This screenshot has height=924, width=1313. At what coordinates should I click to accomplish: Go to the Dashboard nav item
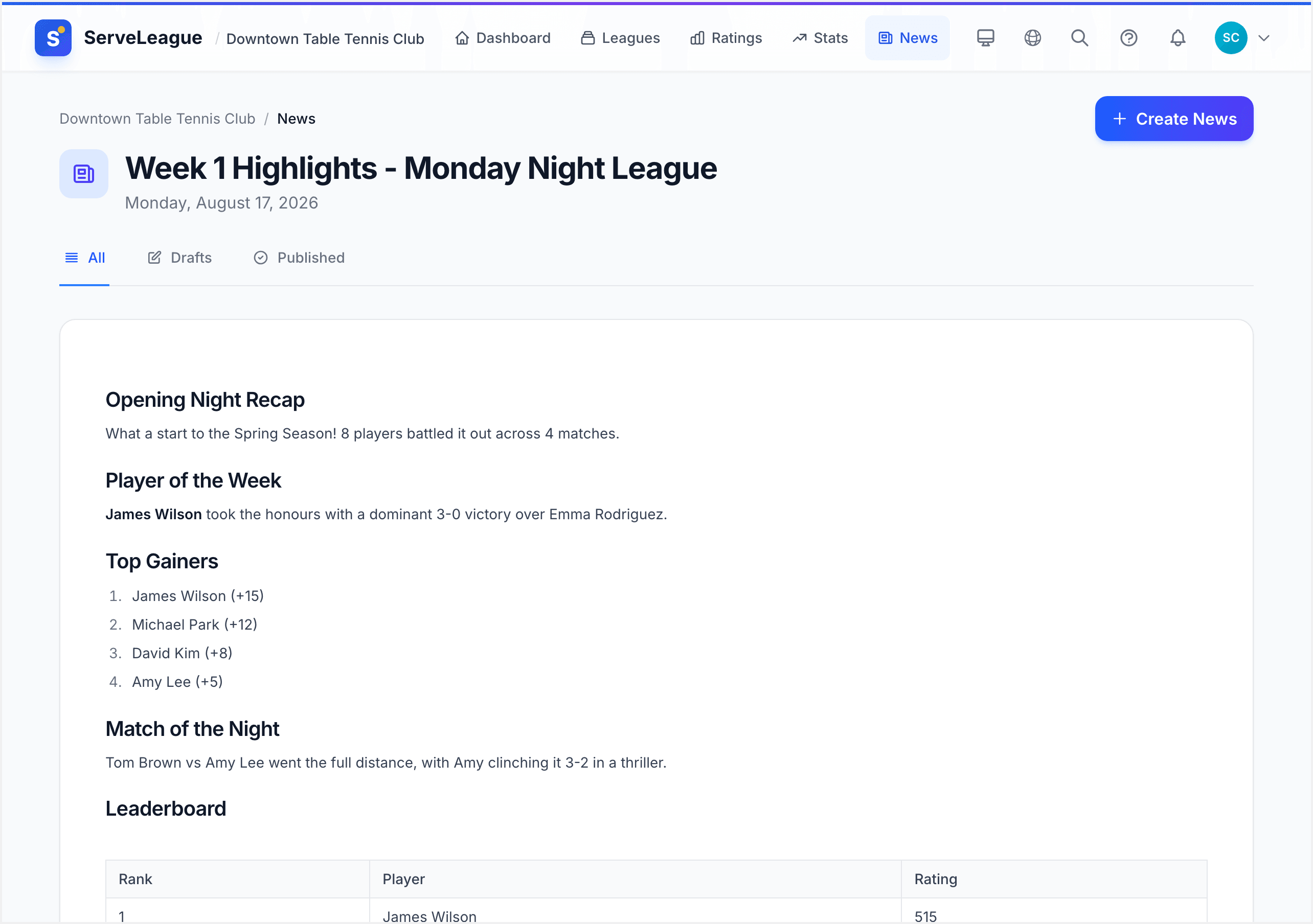(x=503, y=38)
